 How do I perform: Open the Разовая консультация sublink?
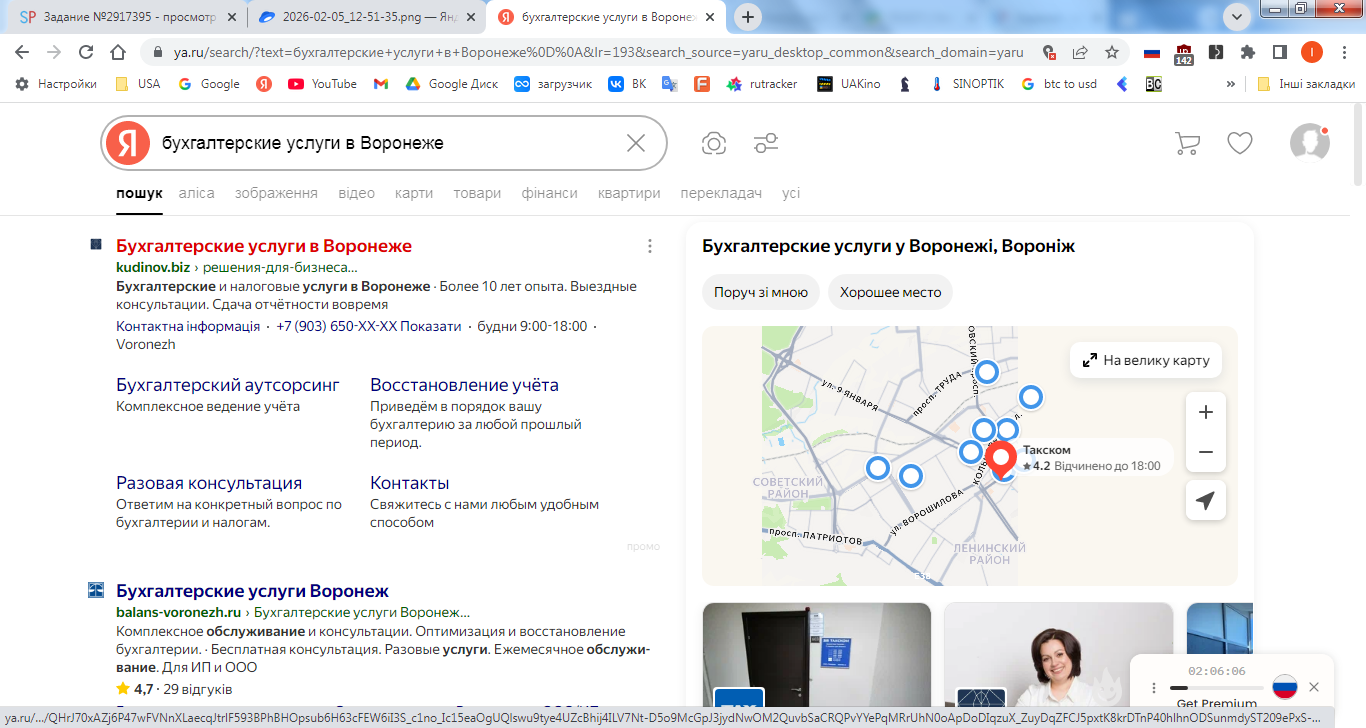pos(209,483)
